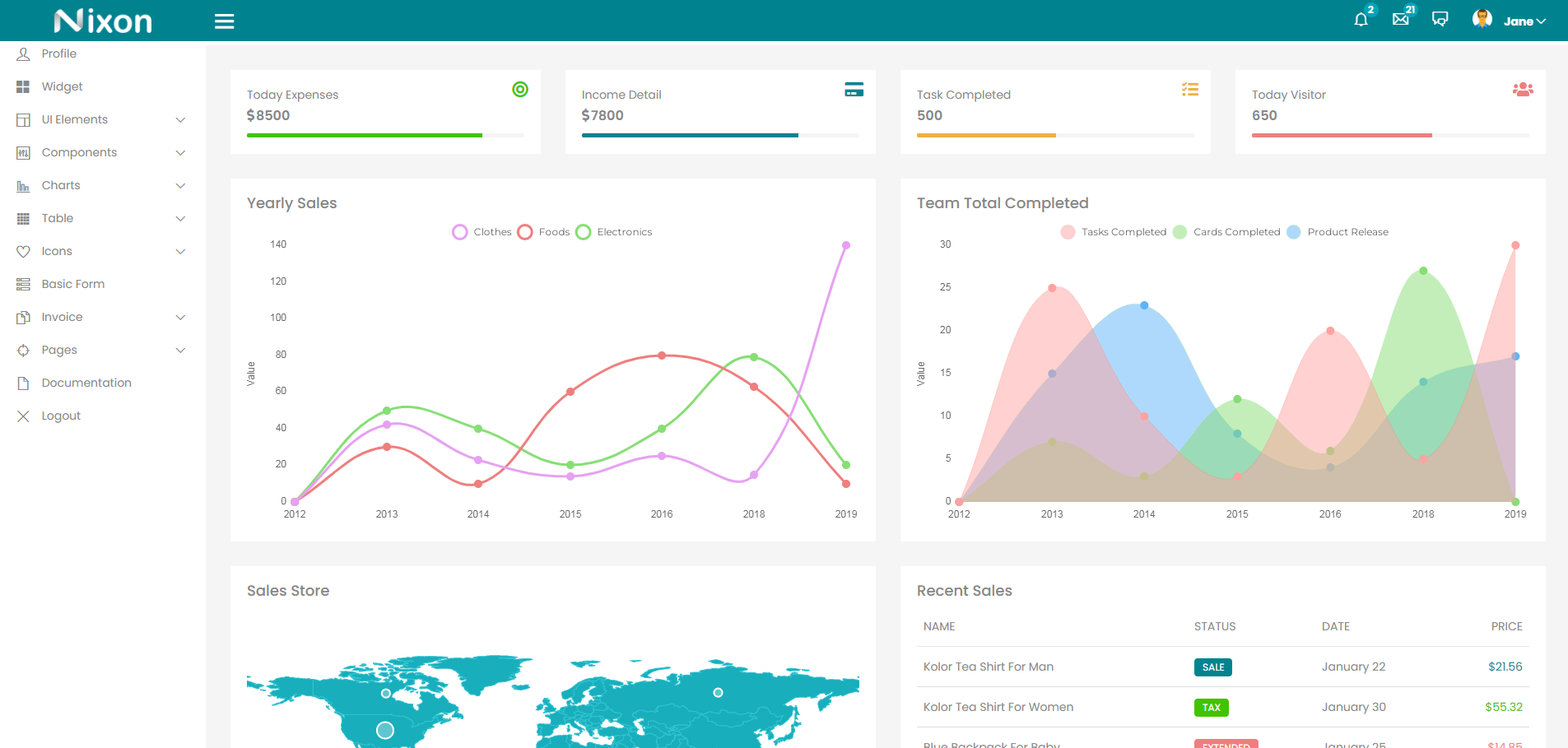Screen dimensions: 1568x748
Task: Open the Documentation link in sidebar
Action: pyautogui.click(x=86, y=383)
